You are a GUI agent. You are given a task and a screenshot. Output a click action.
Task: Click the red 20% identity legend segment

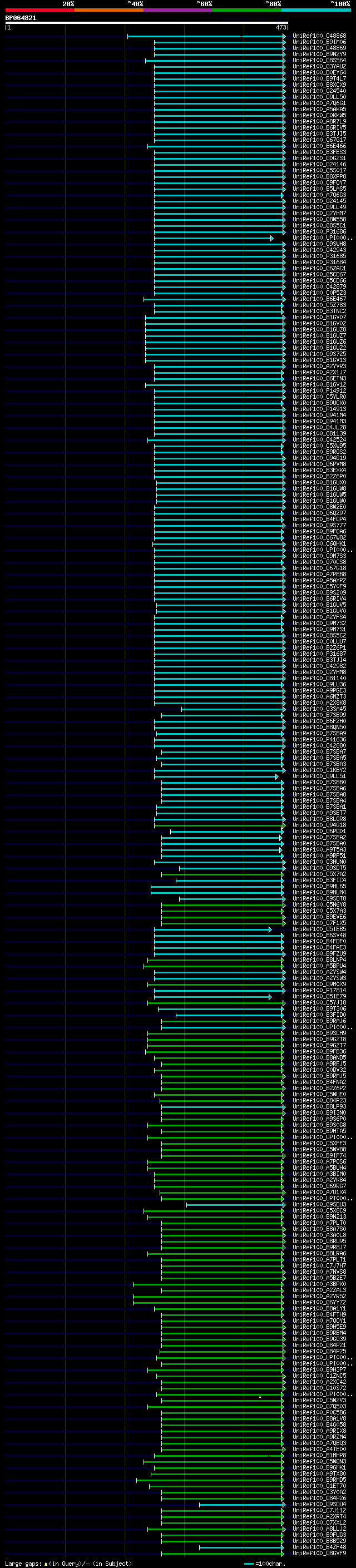pos(39,10)
